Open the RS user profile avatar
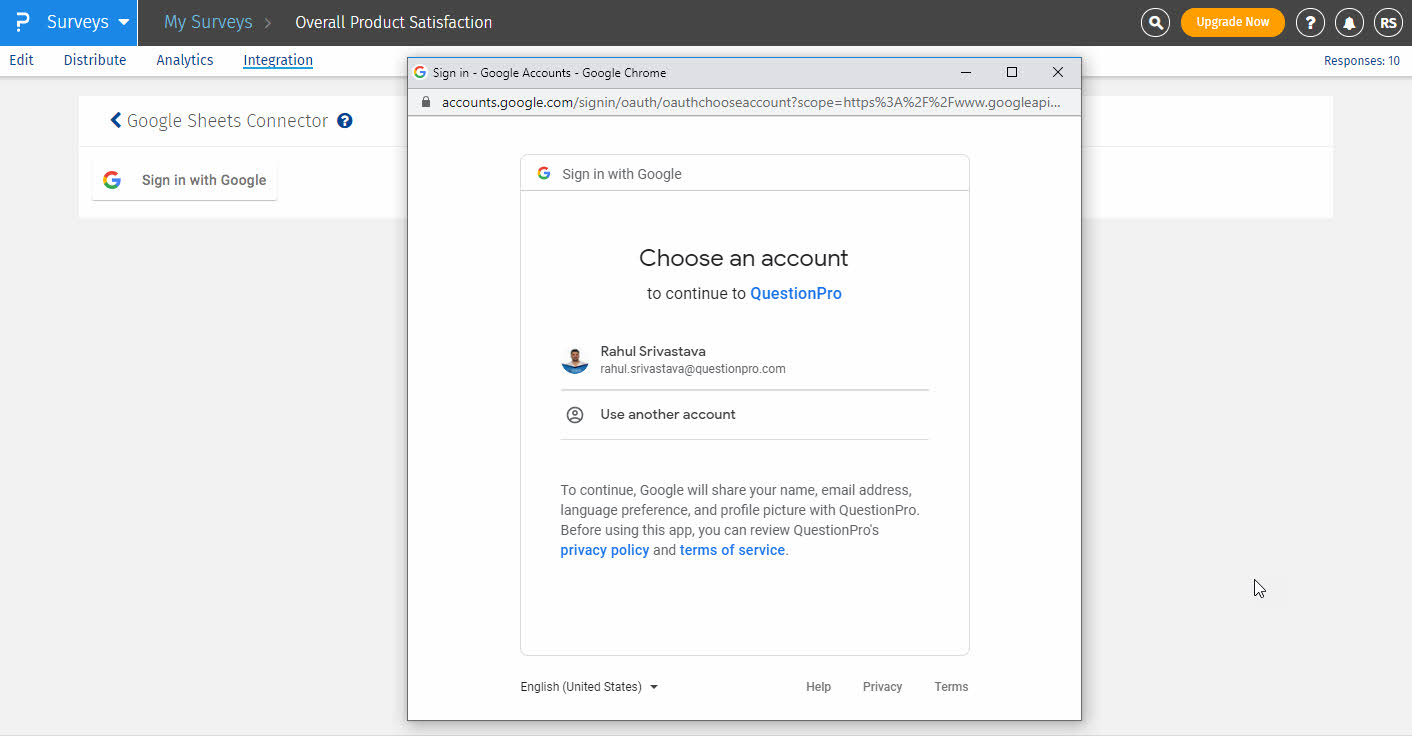1412x736 pixels. [1388, 22]
